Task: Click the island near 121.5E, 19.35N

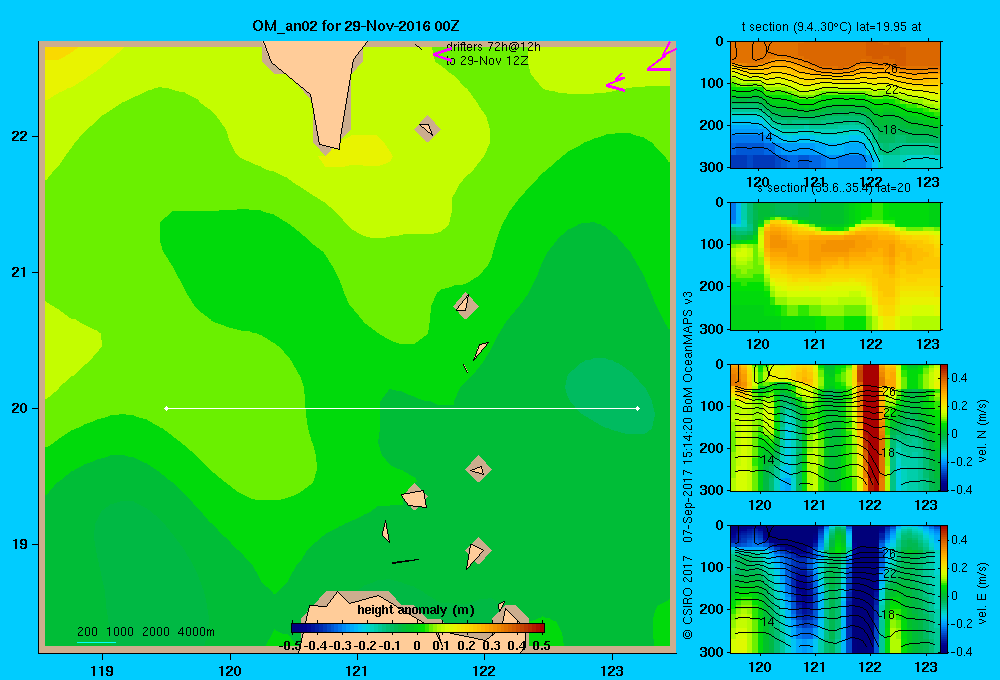Action: (x=415, y=497)
